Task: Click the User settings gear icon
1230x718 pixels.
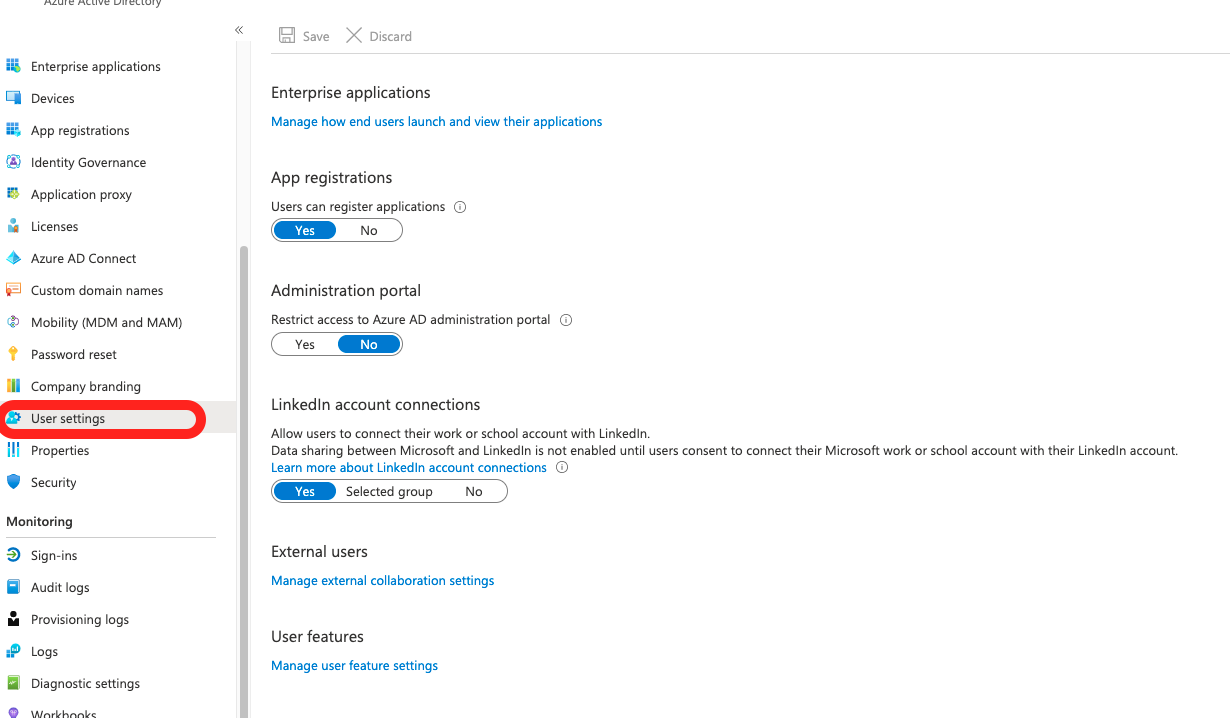Action: pos(14,418)
